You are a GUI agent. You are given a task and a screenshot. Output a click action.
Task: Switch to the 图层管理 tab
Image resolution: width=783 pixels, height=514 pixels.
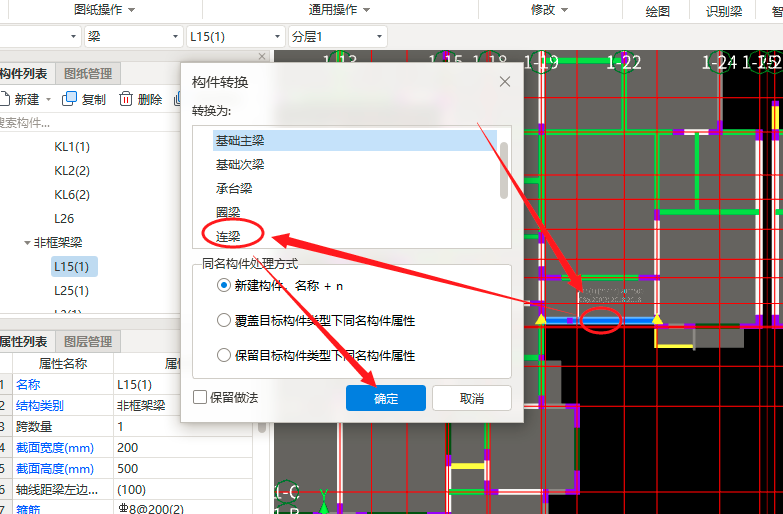tap(88, 342)
